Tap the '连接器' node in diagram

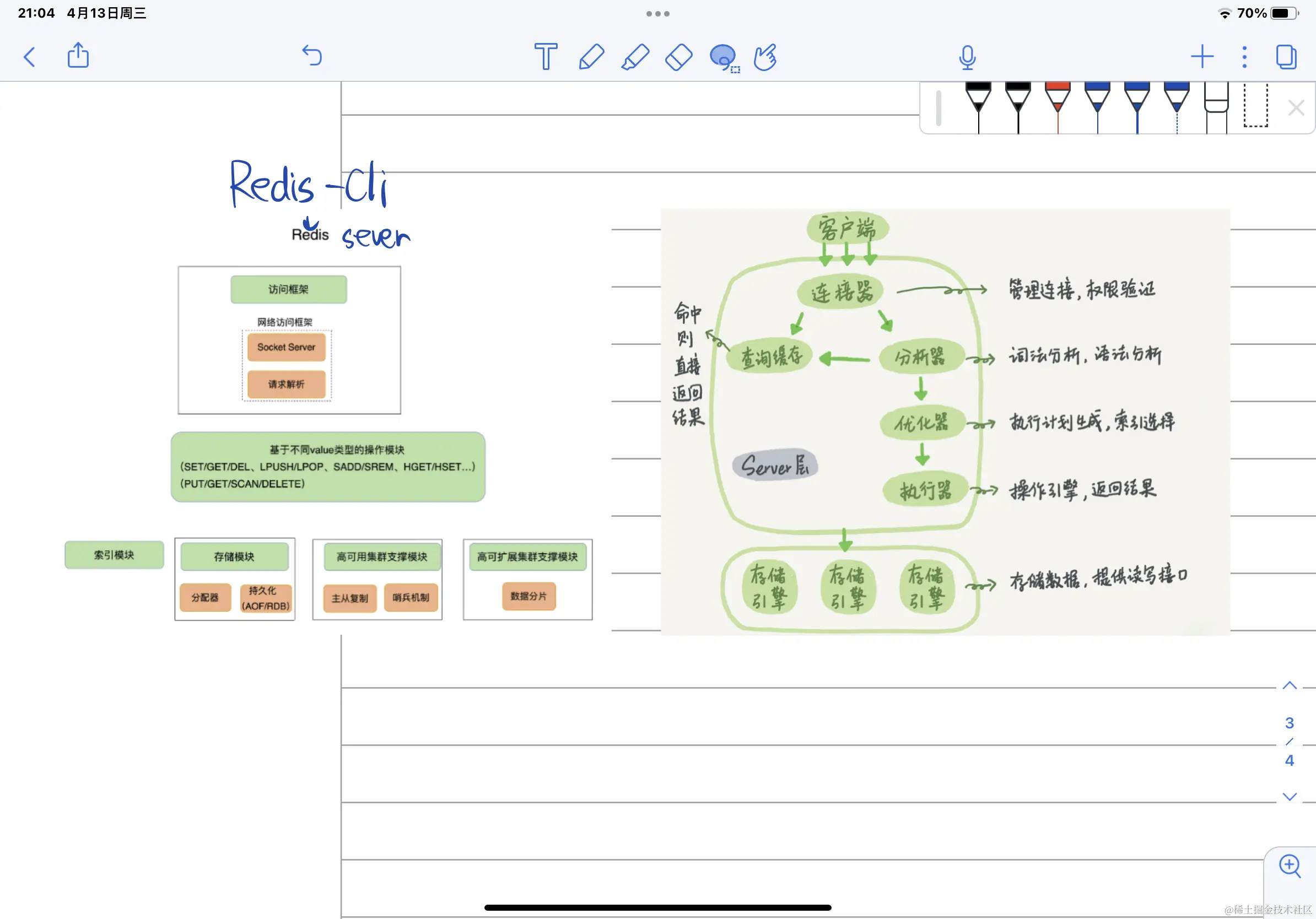[x=840, y=292]
